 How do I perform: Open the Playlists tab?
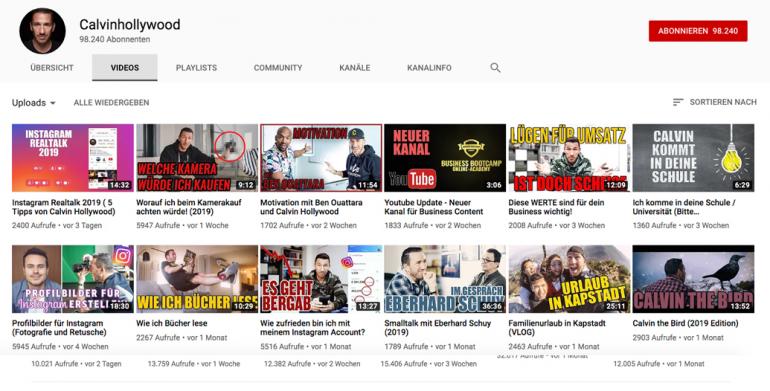pyautogui.click(x=196, y=68)
